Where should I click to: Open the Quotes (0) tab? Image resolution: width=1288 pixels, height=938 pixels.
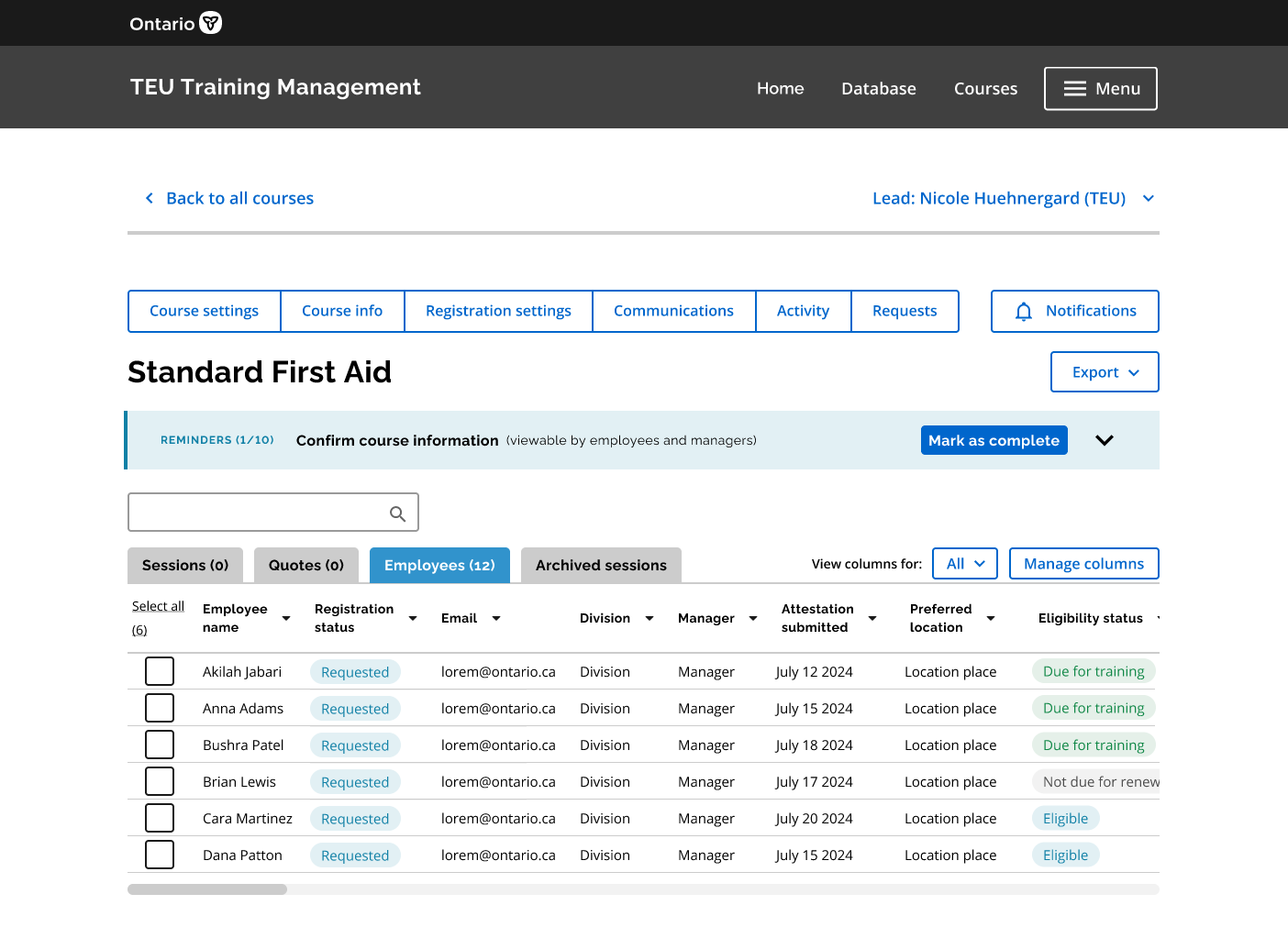[306, 565]
